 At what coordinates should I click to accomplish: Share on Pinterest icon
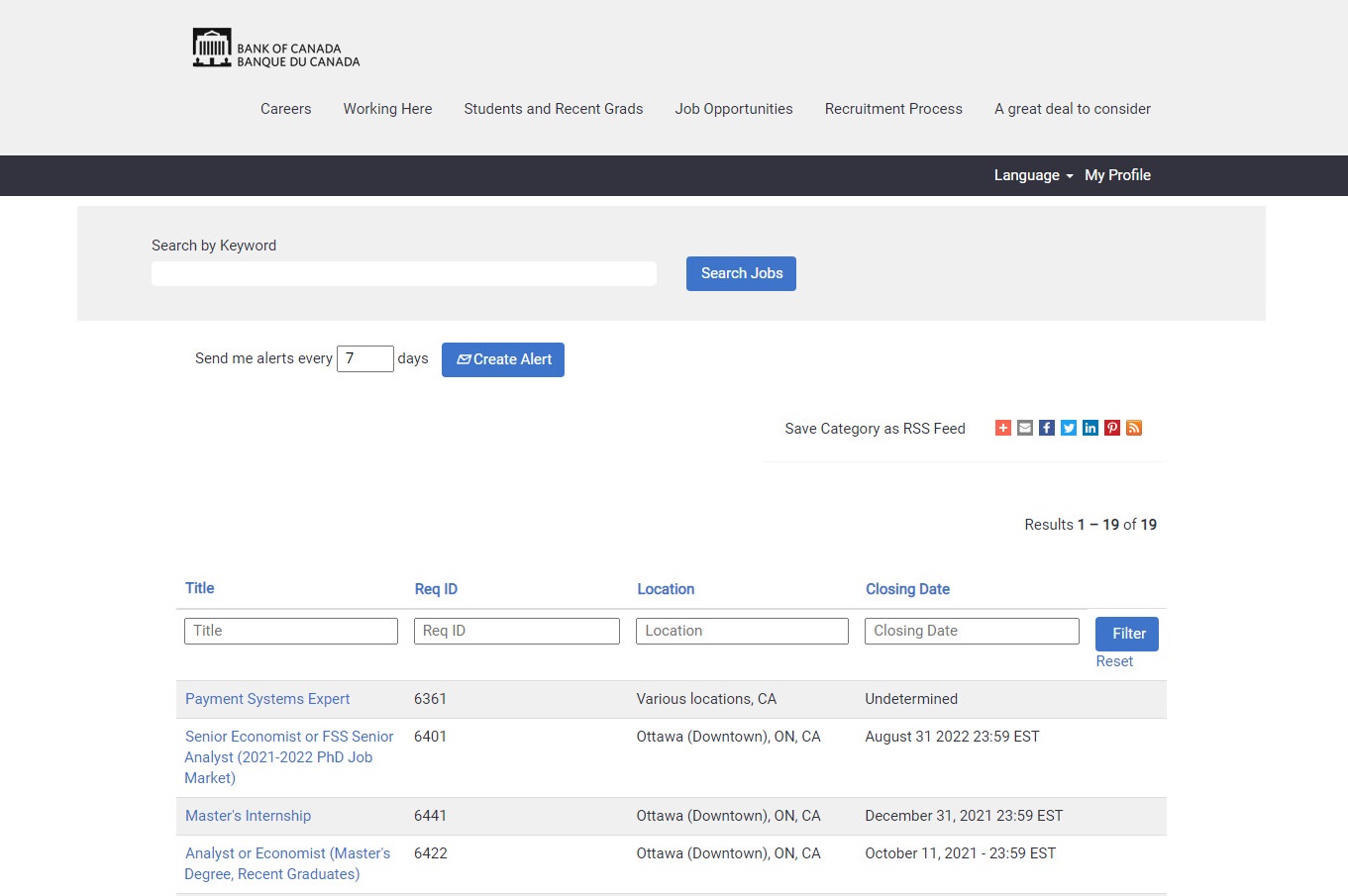pyautogui.click(x=1112, y=428)
